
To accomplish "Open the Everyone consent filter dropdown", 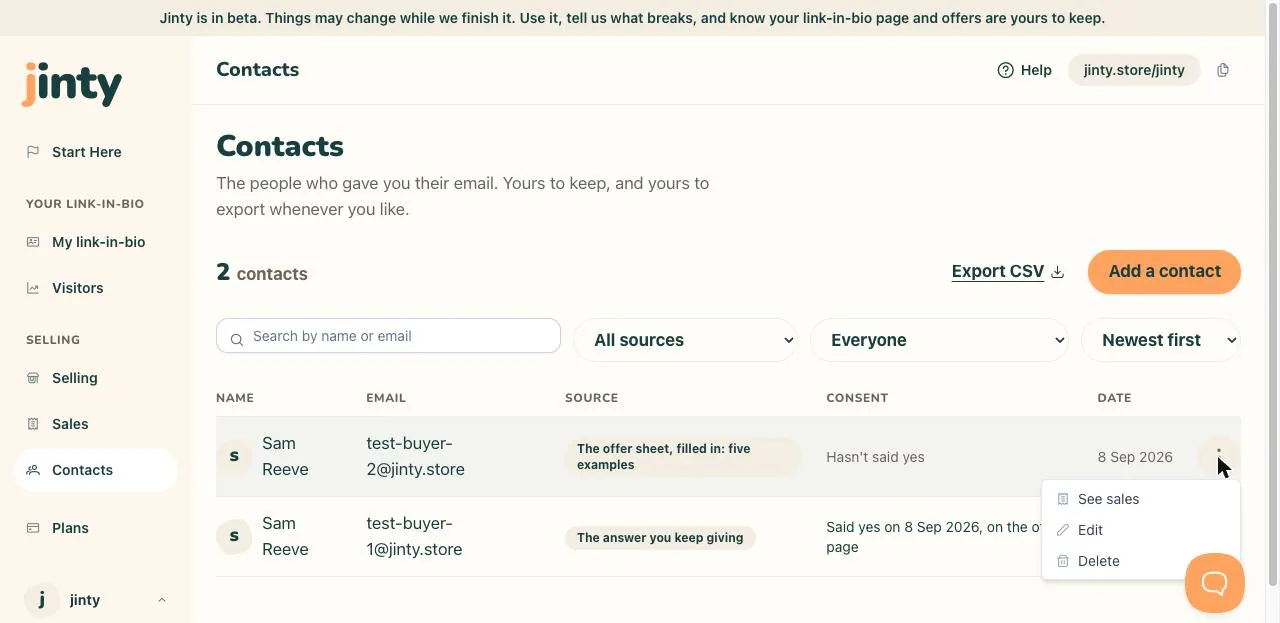I will [940, 340].
